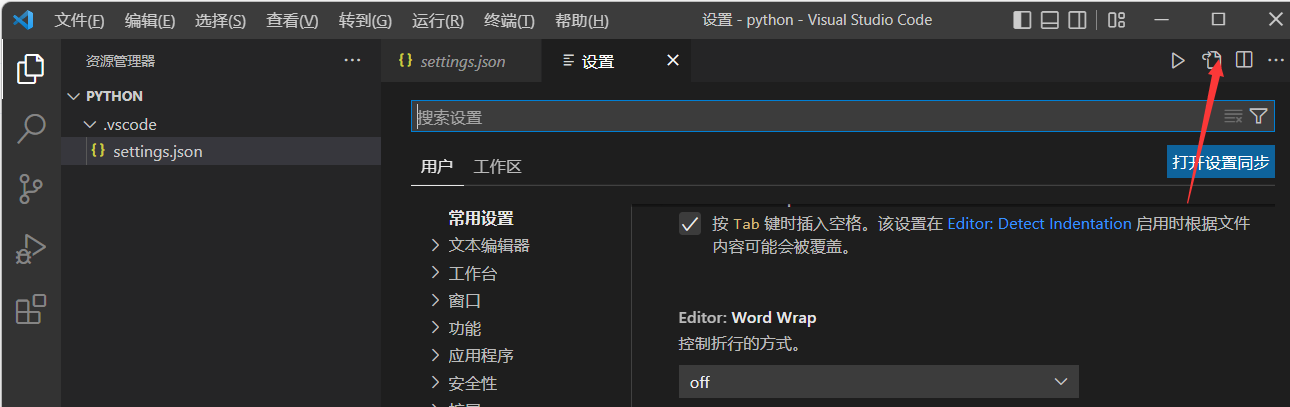Collapse the .vscode folder
The image size is (1290, 407).
(121, 125)
